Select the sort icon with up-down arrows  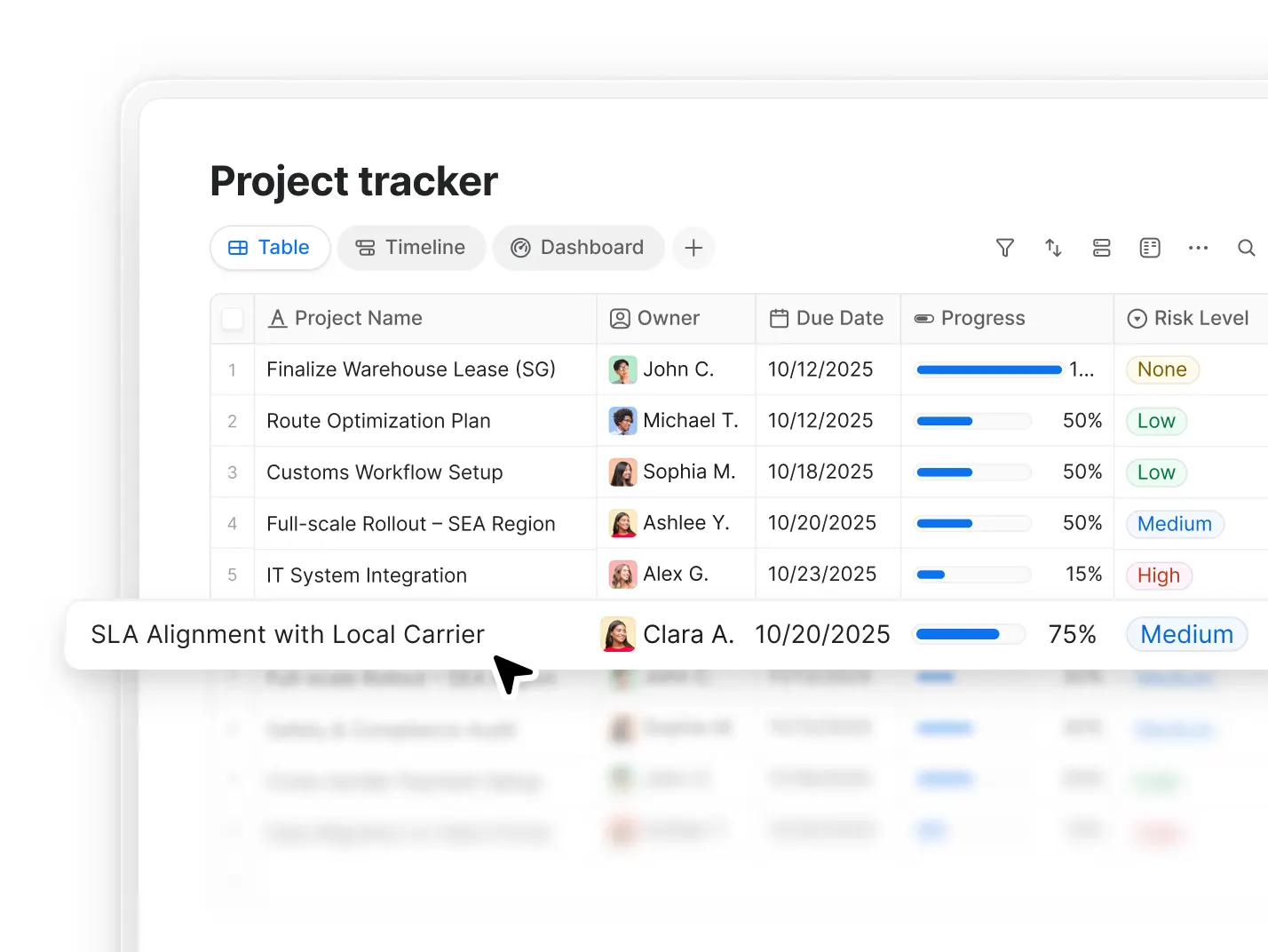pyautogui.click(x=1053, y=248)
